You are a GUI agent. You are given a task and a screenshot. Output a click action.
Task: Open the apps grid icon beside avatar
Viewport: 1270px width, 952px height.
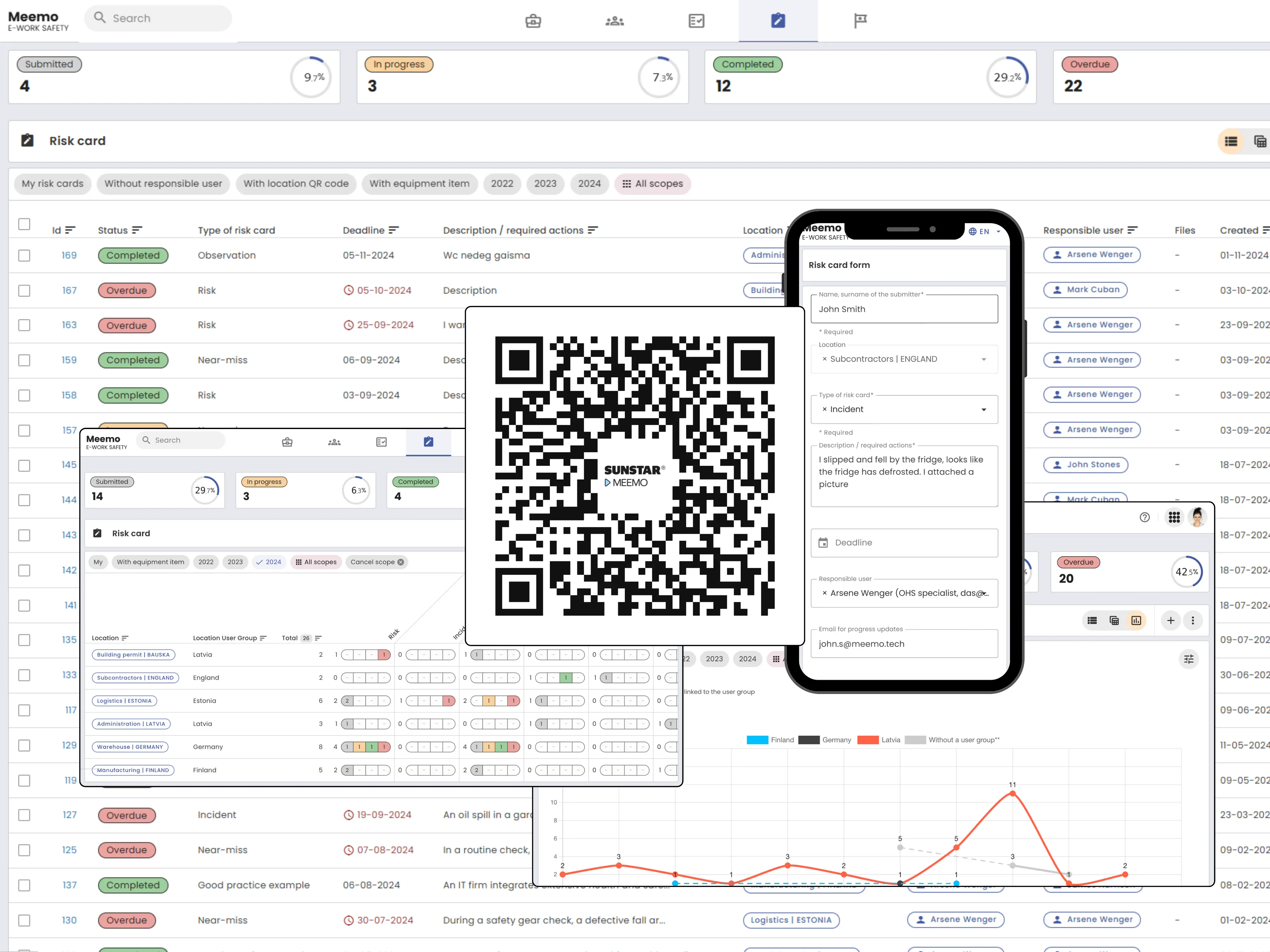click(1173, 517)
